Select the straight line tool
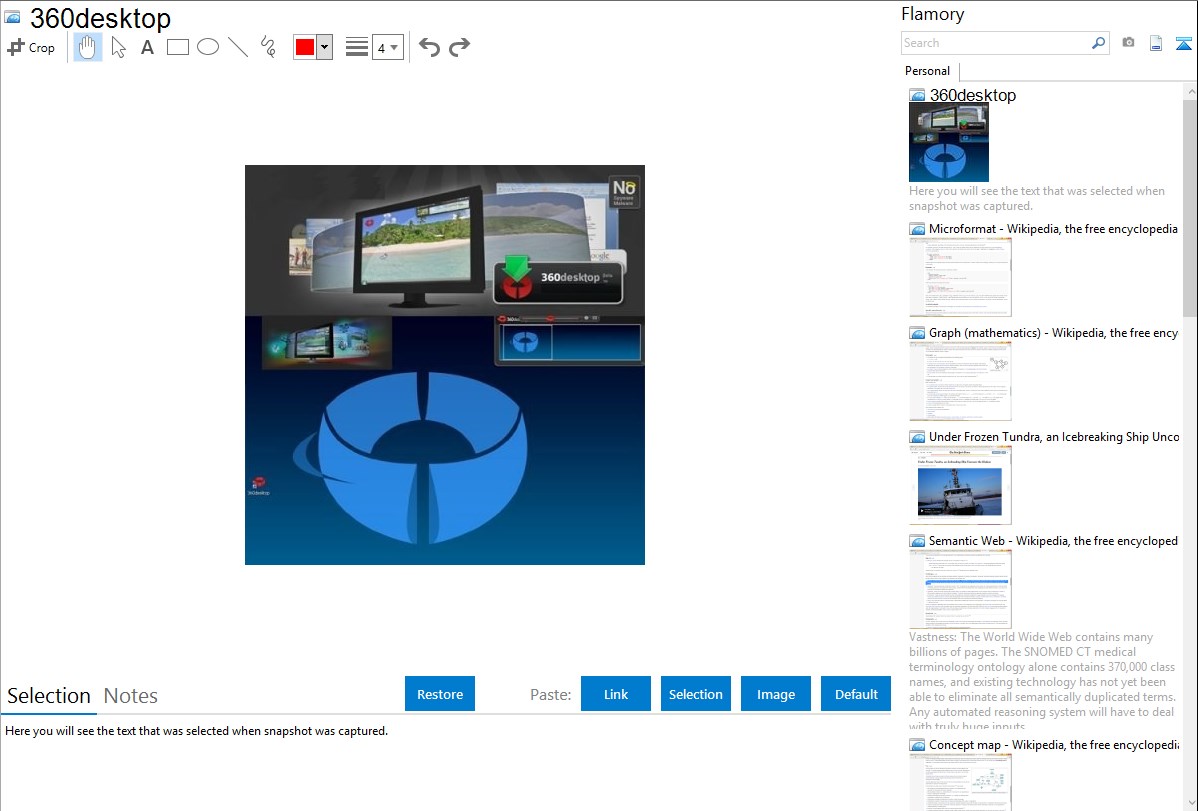1198x811 pixels. pos(238,47)
